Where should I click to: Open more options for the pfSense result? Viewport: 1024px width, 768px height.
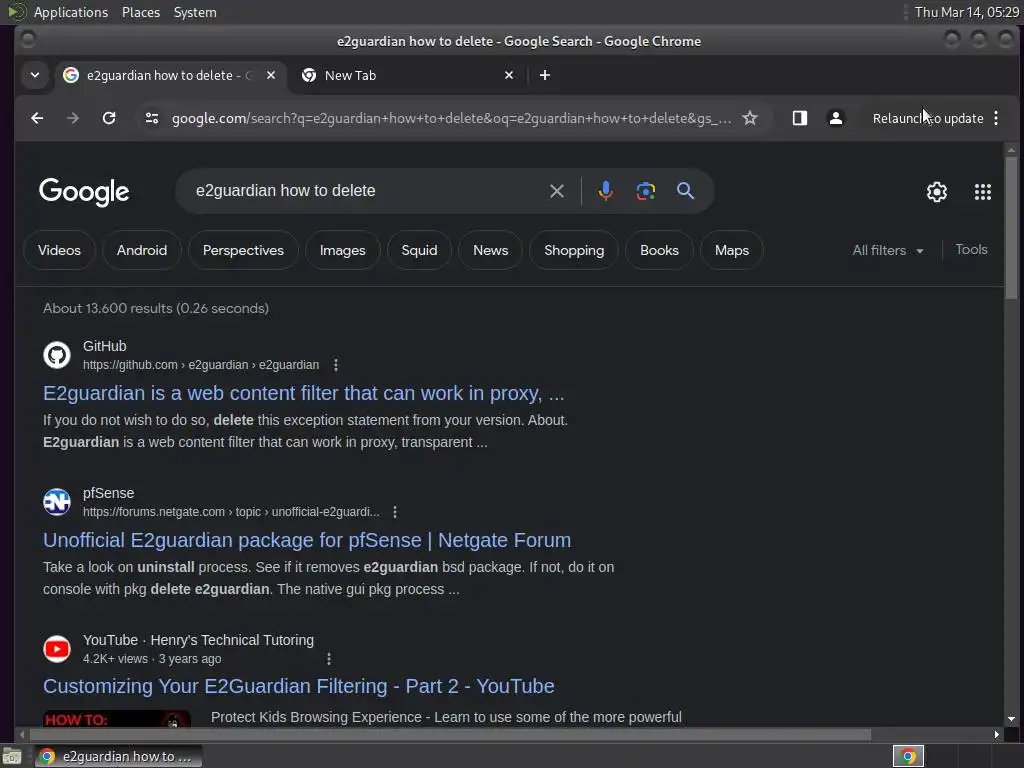click(394, 512)
